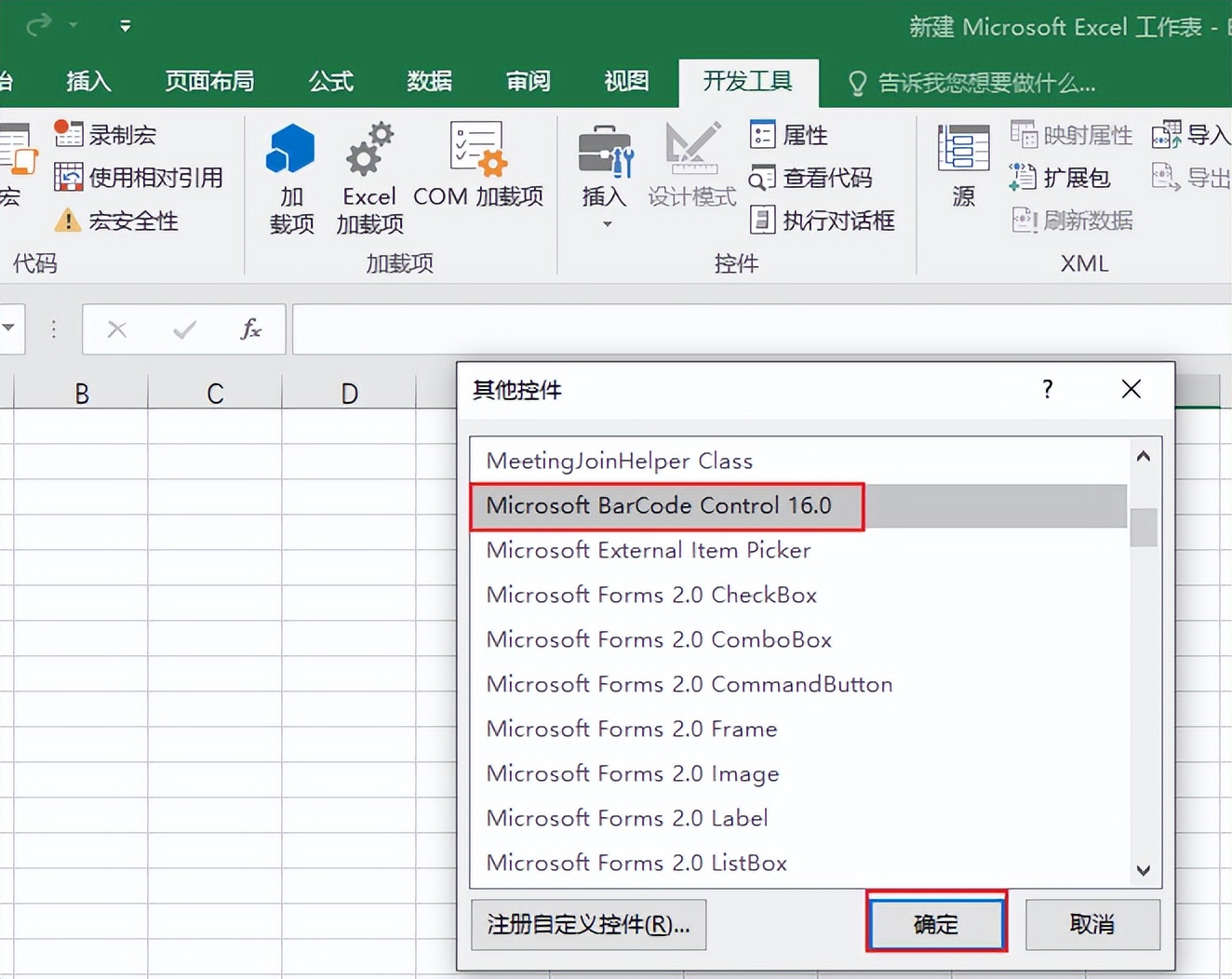Switch to the 数据 ribbon tab
This screenshot has width=1232, height=979.
pyautogui.click(x=429, y=82)
